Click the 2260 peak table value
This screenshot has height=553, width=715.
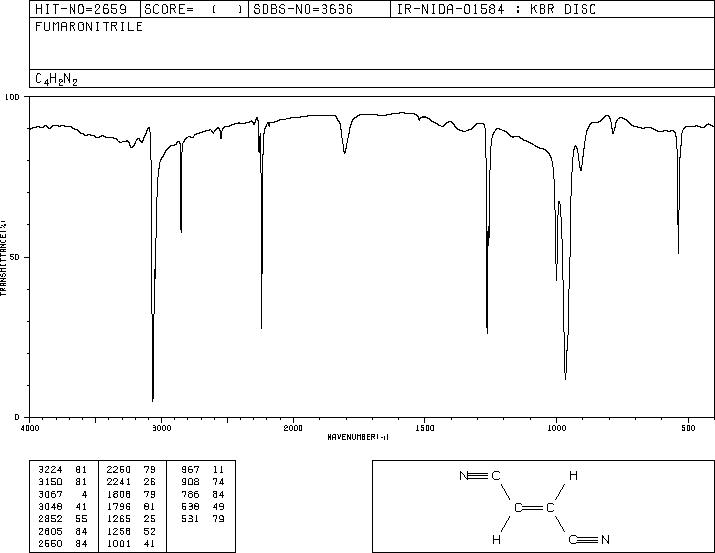119,469
